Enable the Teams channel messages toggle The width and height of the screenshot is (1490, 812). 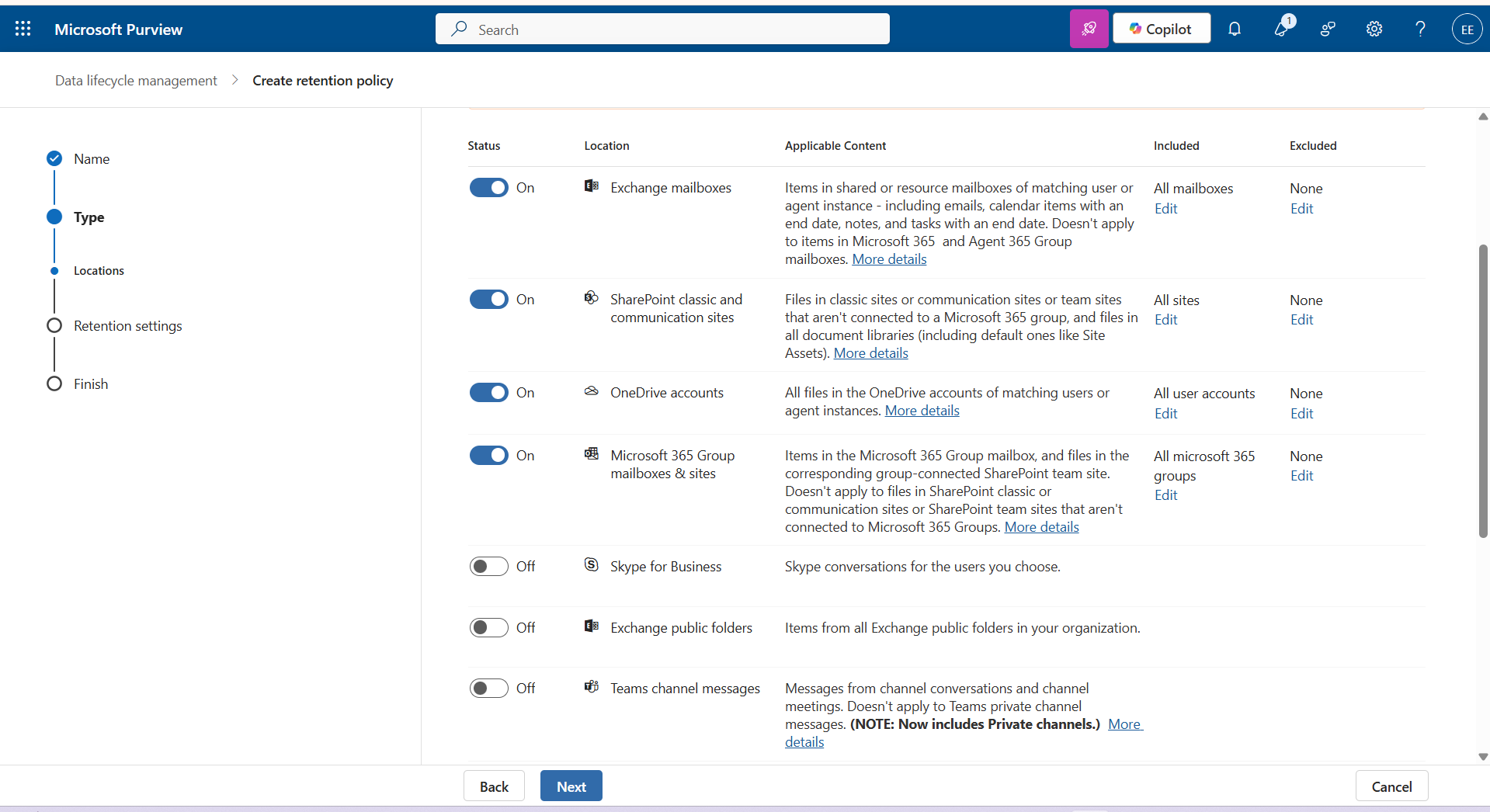tap(488, 689)
